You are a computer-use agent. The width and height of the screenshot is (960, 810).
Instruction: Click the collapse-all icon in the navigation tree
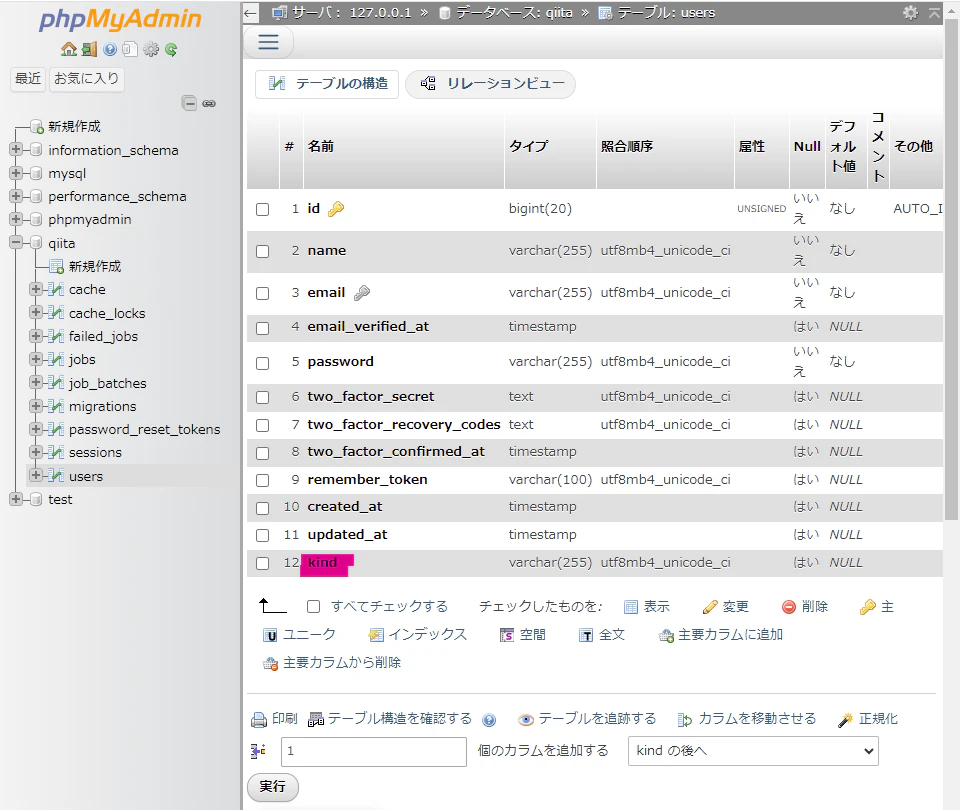tap(189, 103)
